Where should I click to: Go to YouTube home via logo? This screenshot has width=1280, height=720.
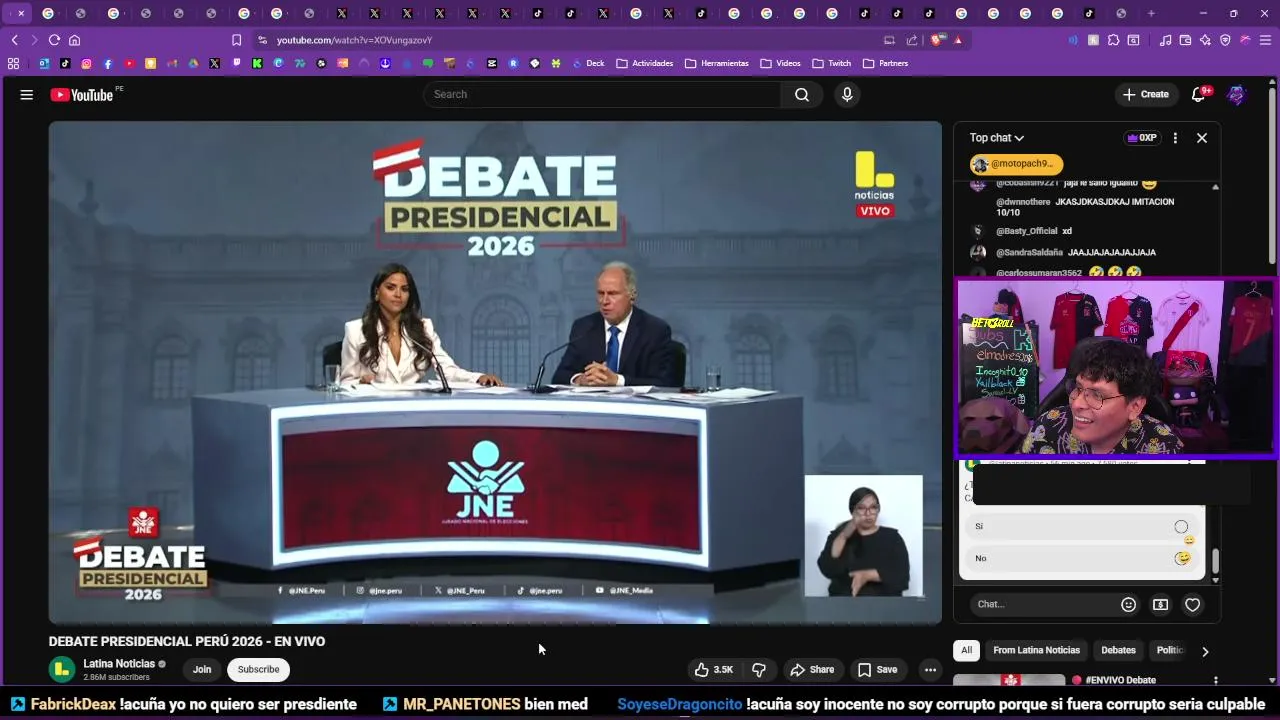coord(82,95)
